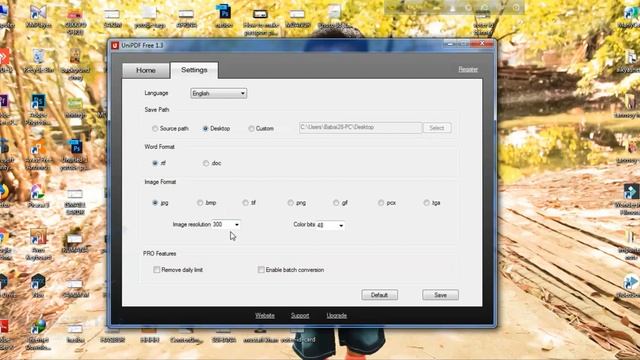Image resolution: width=640 pixels, height=360 pixels.
Task: Choose Source path as save location
Action: click(x=170, y=129)
